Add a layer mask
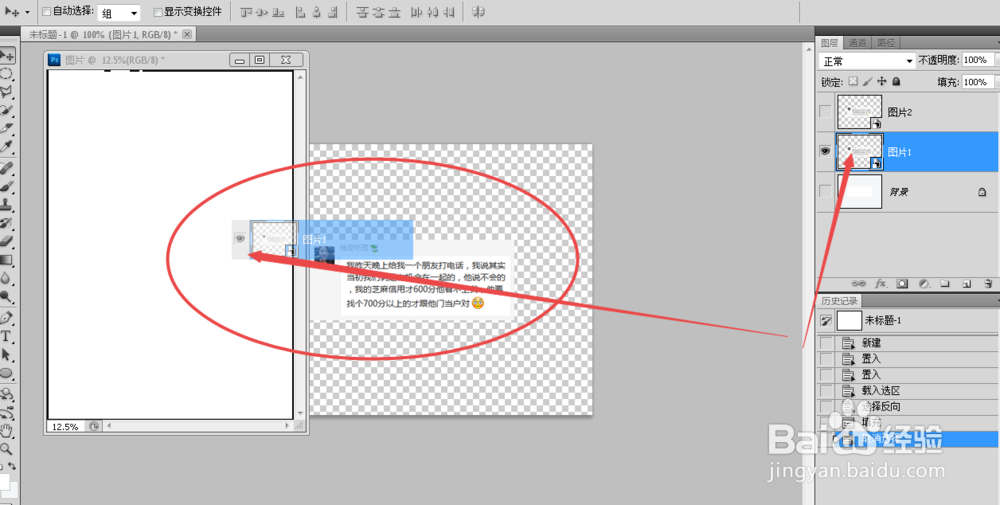The height and width of the screenshot is (505, 1000). tap(902, 283)
